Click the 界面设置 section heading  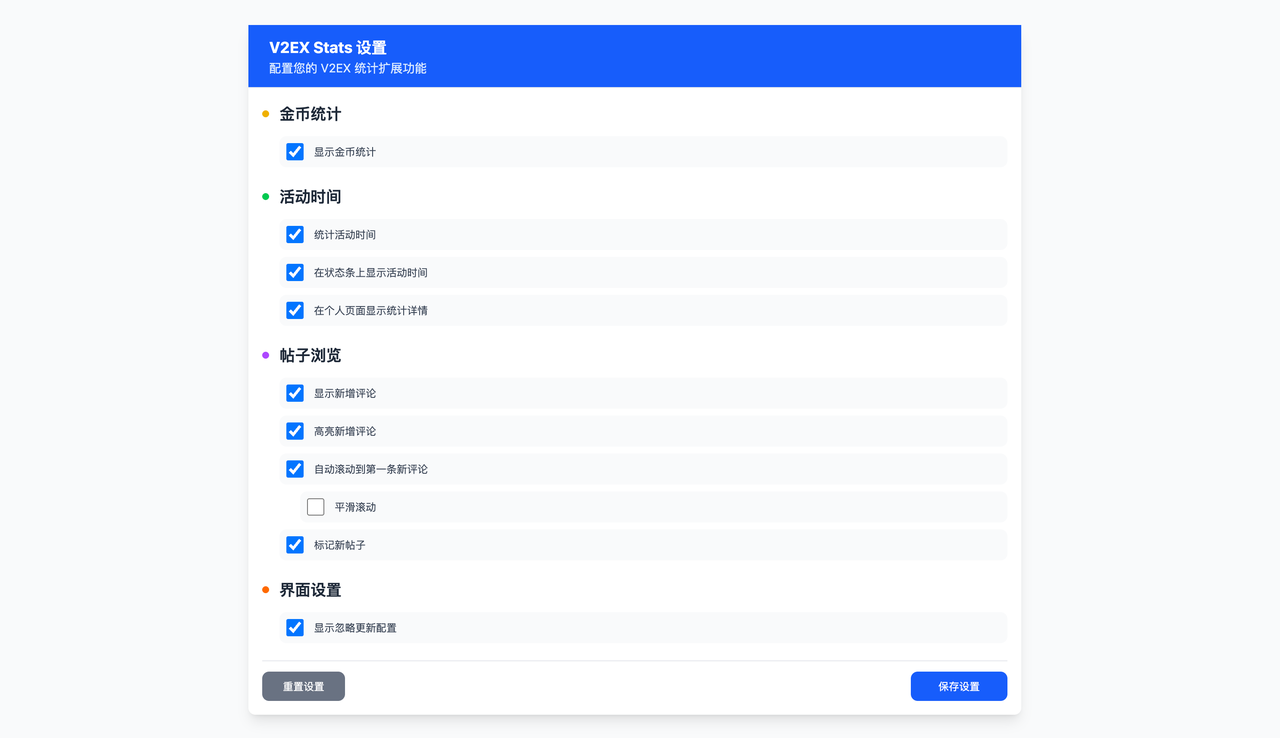click(310, 590)
